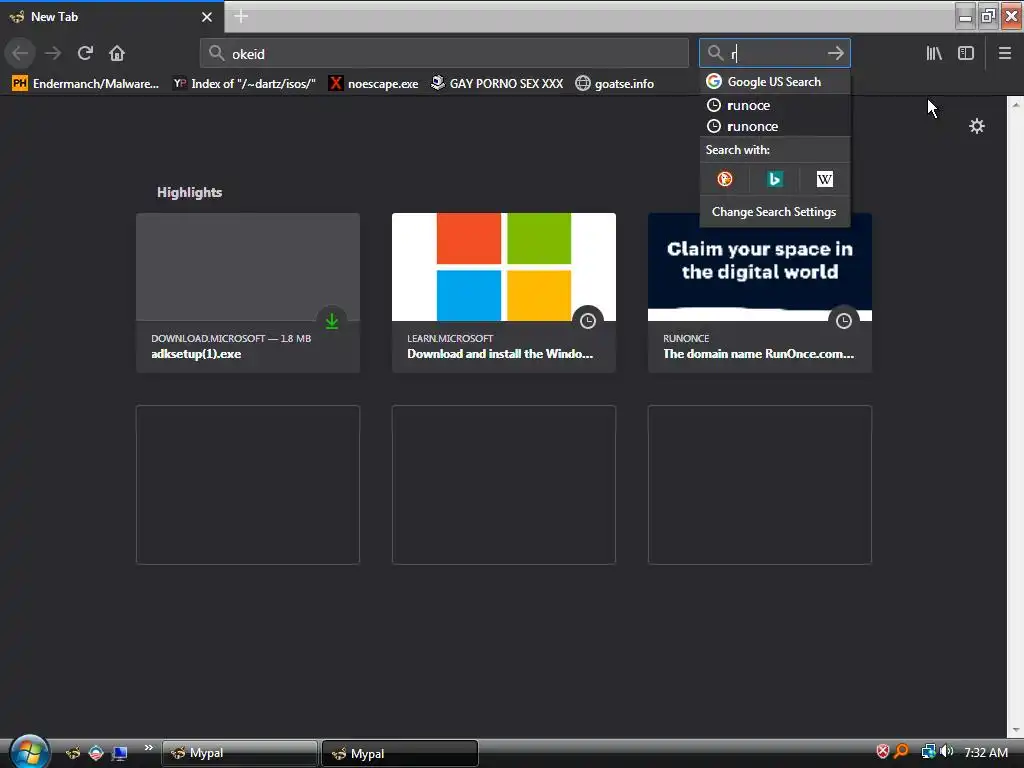The width and height of the screenshot is (1024, 768).
Task: Click the 7:32 AM clock
Action: coord(985,752)
